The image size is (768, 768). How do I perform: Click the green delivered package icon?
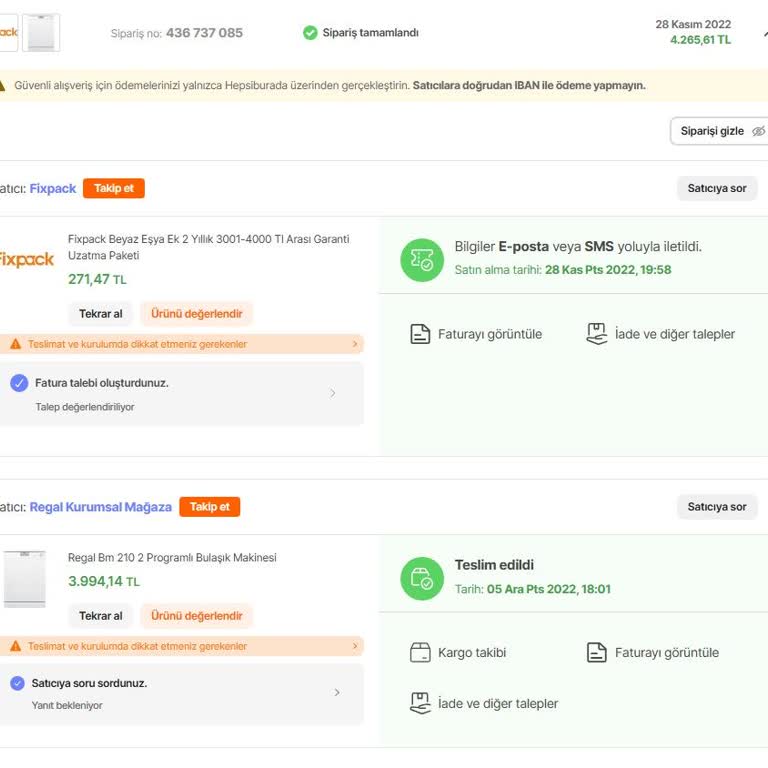pyautogui.click(x=421, y=578)
